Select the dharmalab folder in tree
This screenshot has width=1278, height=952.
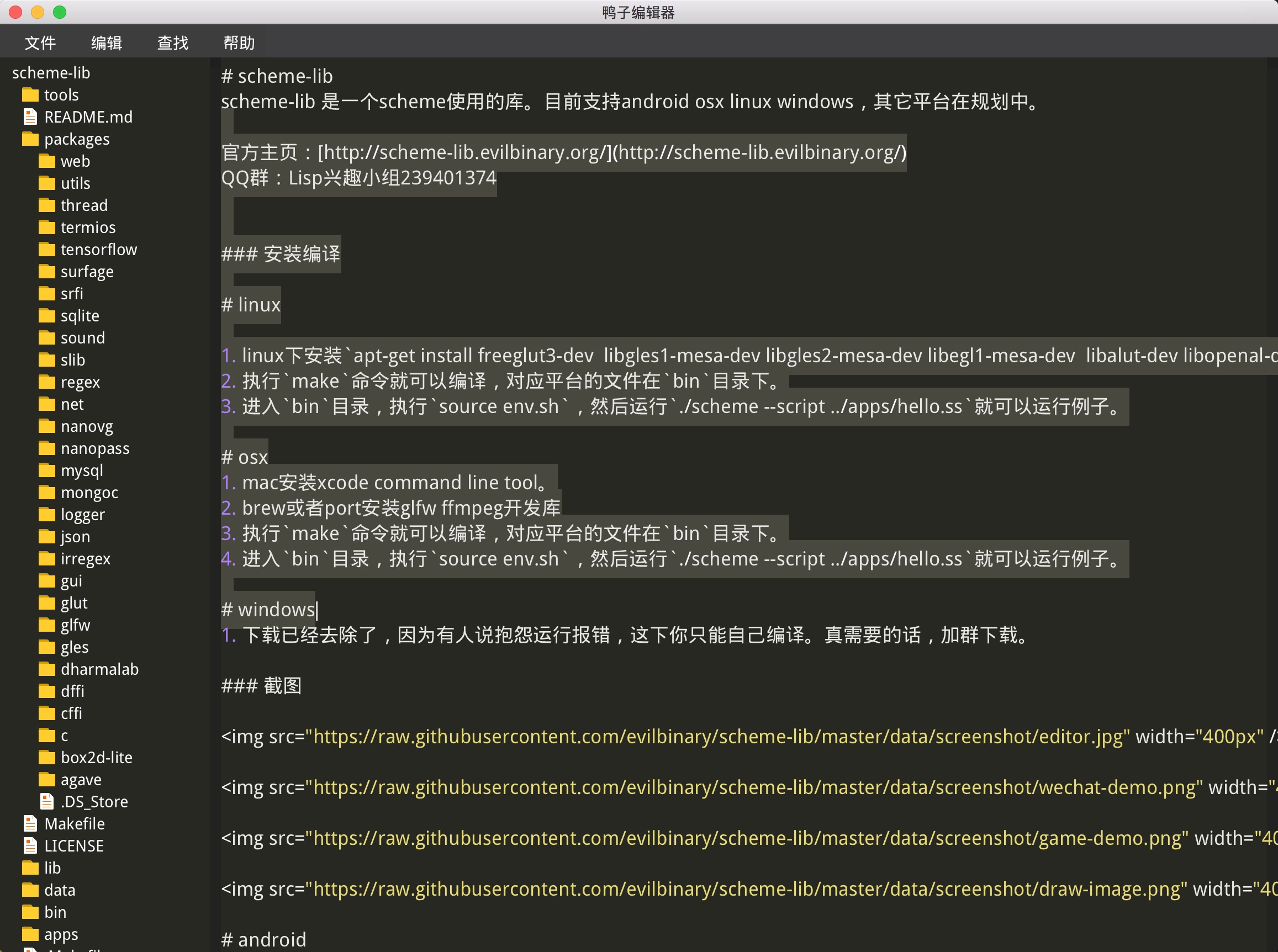click(x=99, y=669)
